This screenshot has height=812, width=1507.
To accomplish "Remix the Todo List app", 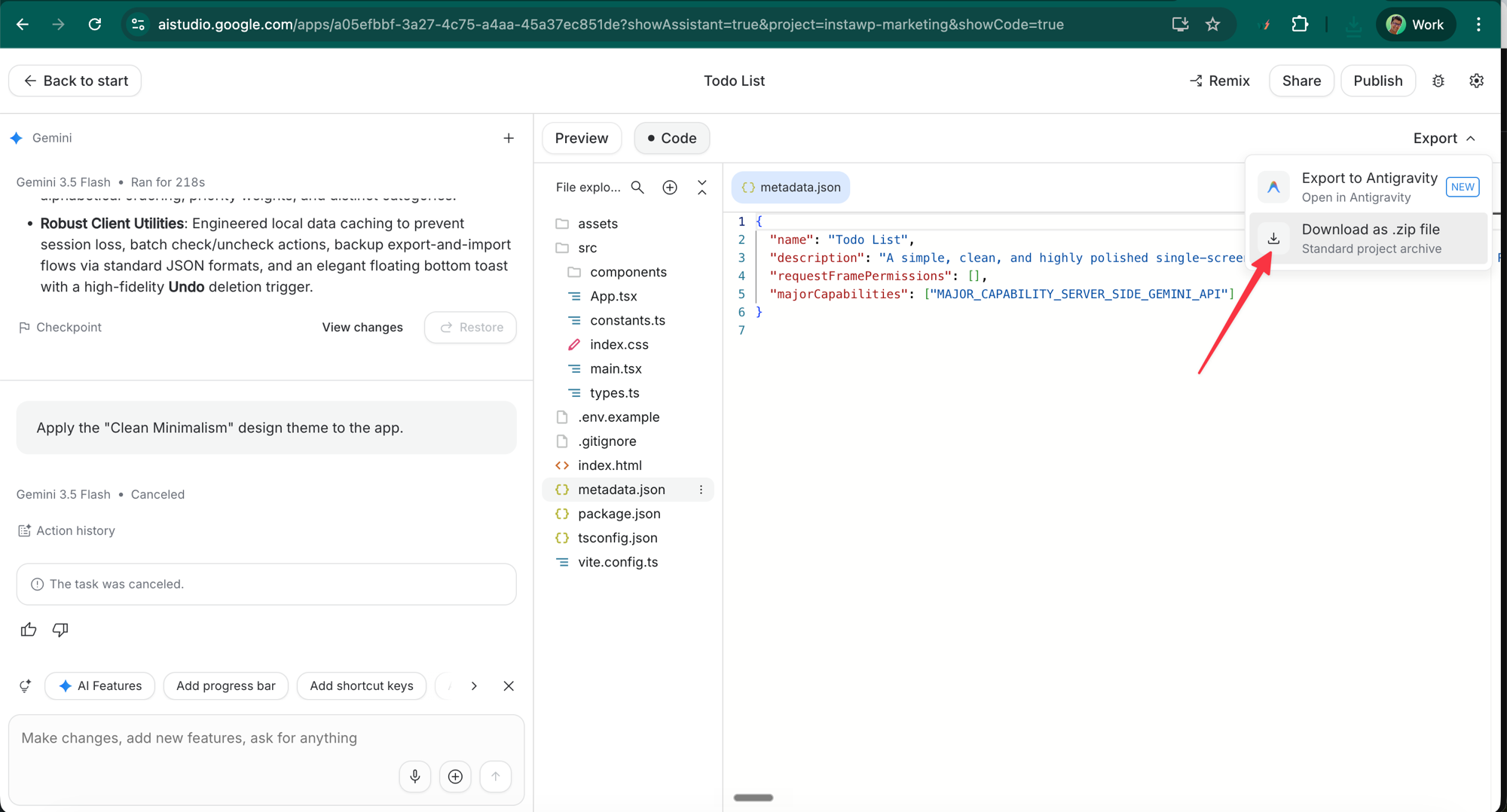I will click(1219, 81).
